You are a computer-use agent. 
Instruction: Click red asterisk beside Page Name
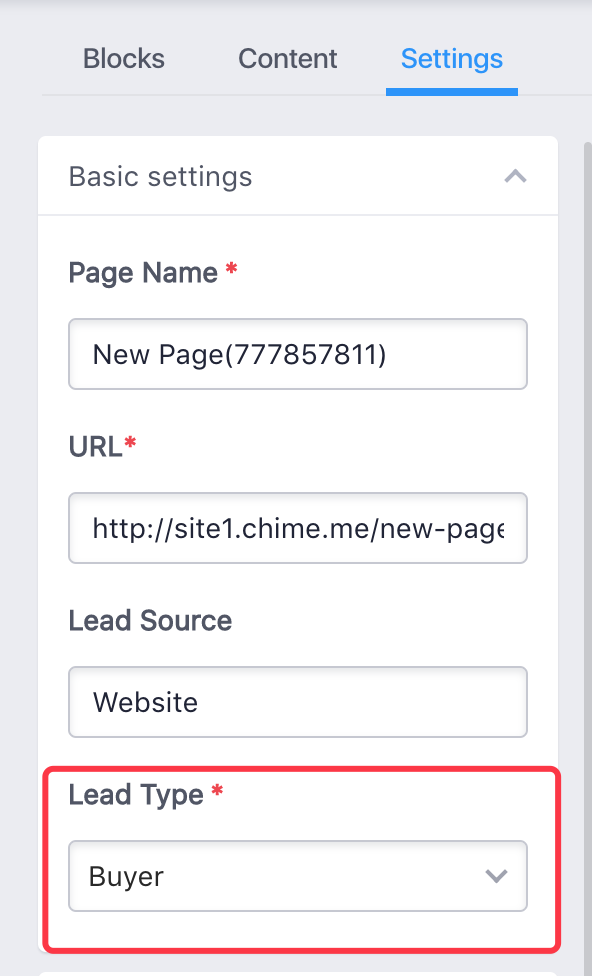pyautogui.click(x=231, y=270)
